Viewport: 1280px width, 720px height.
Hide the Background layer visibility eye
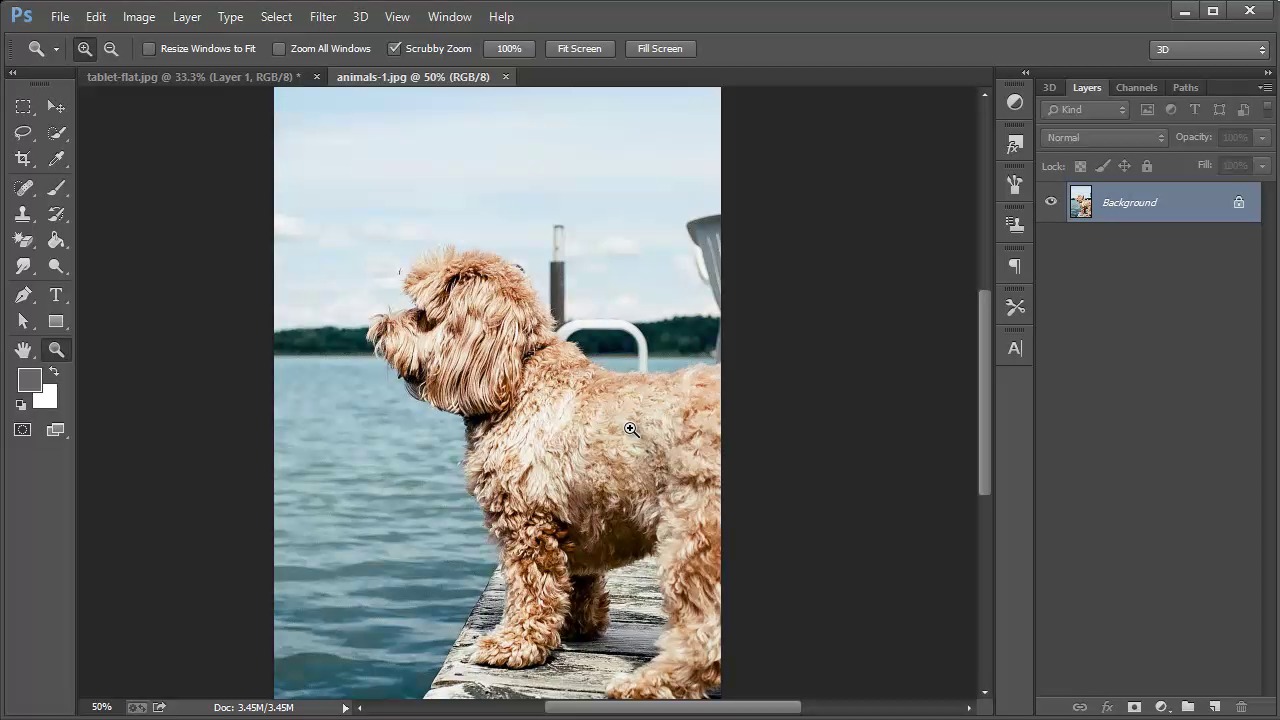point(1050,202)
